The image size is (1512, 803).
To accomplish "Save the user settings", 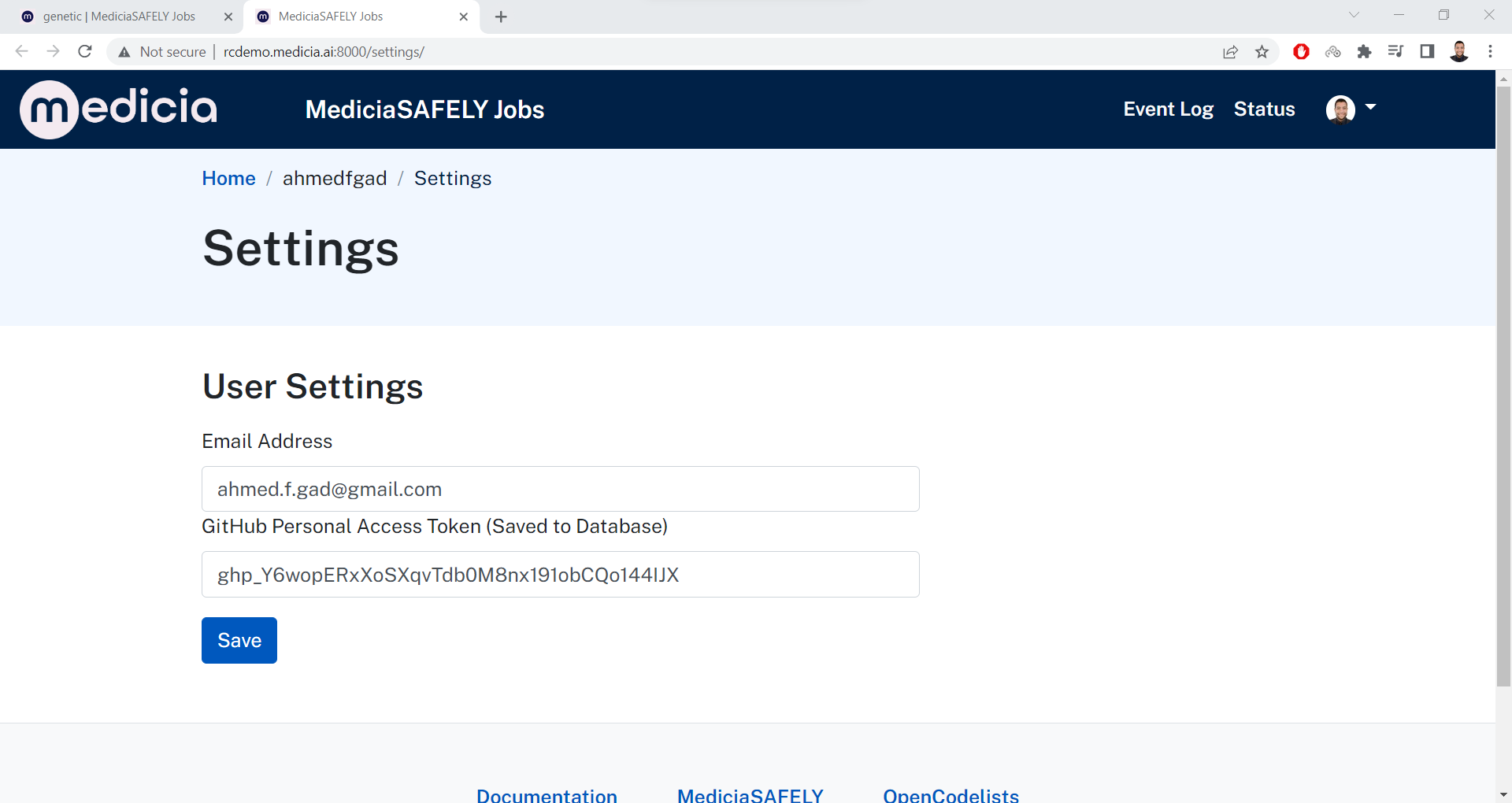I will pos(239,640).
